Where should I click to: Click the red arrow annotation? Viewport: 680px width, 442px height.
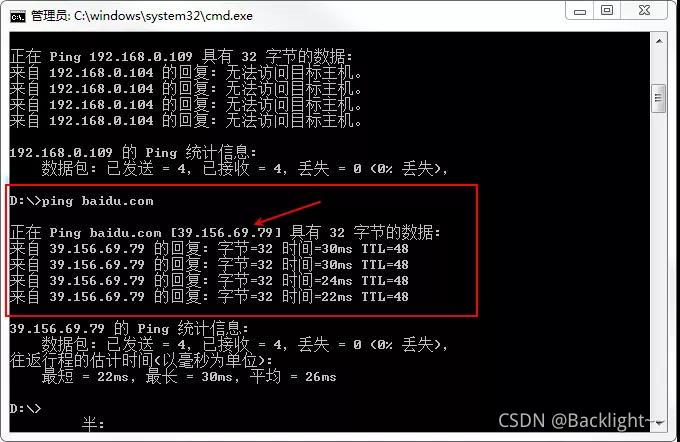coord(288,213)
